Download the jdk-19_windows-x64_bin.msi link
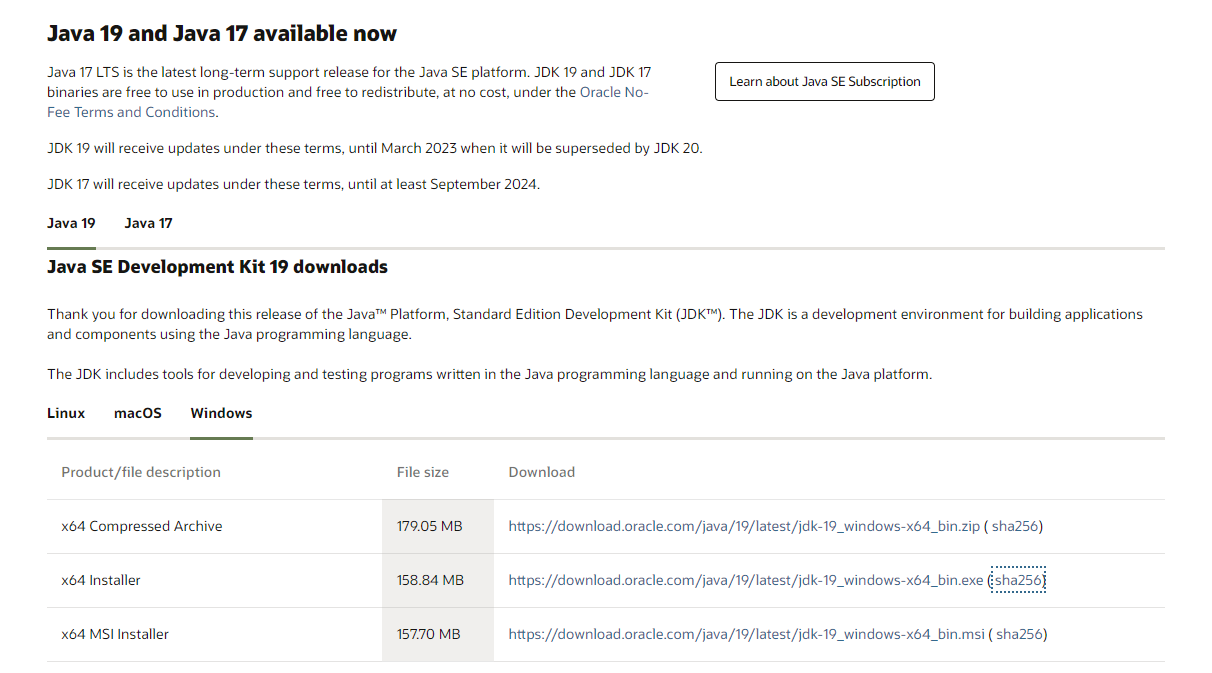 click(x=746, y=634)
